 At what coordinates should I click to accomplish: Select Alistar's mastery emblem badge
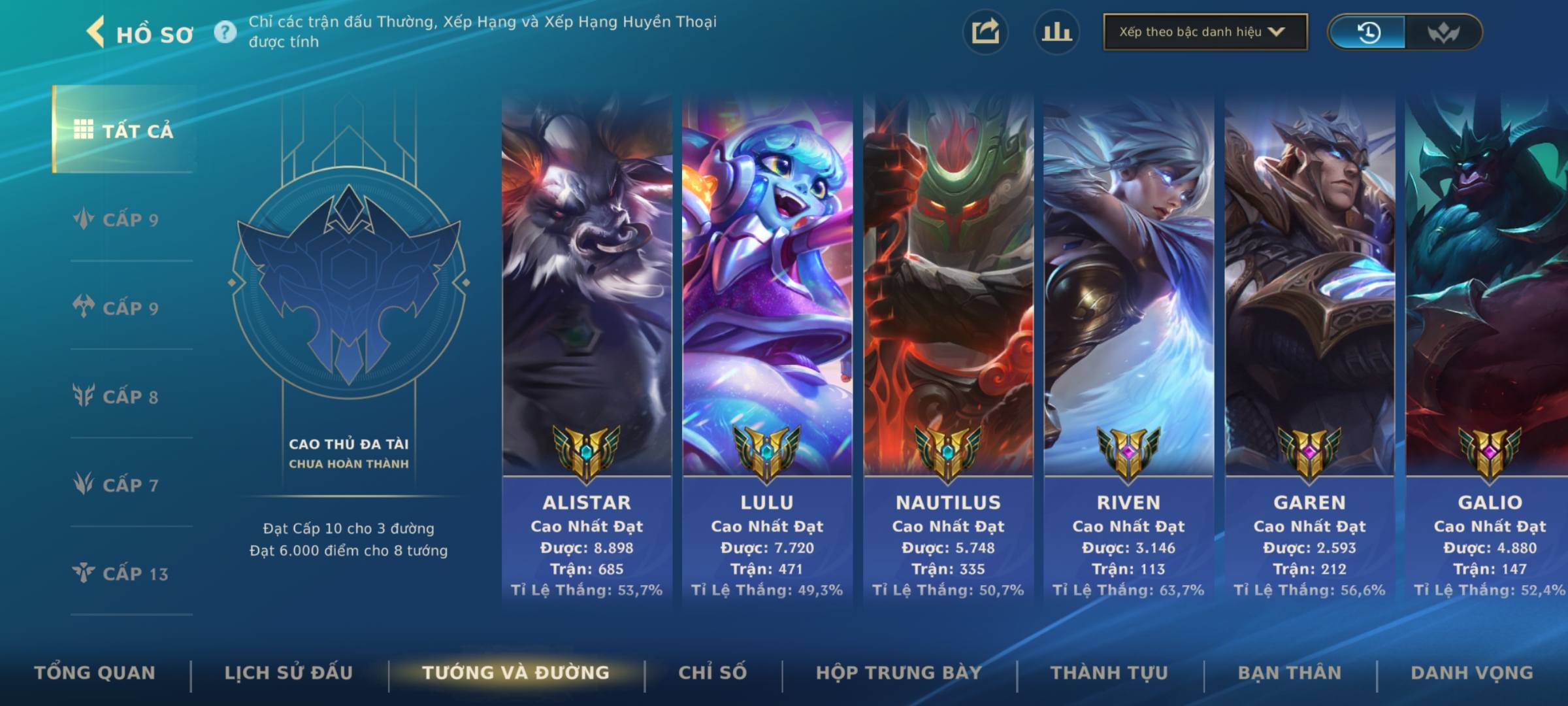point(587,452)
